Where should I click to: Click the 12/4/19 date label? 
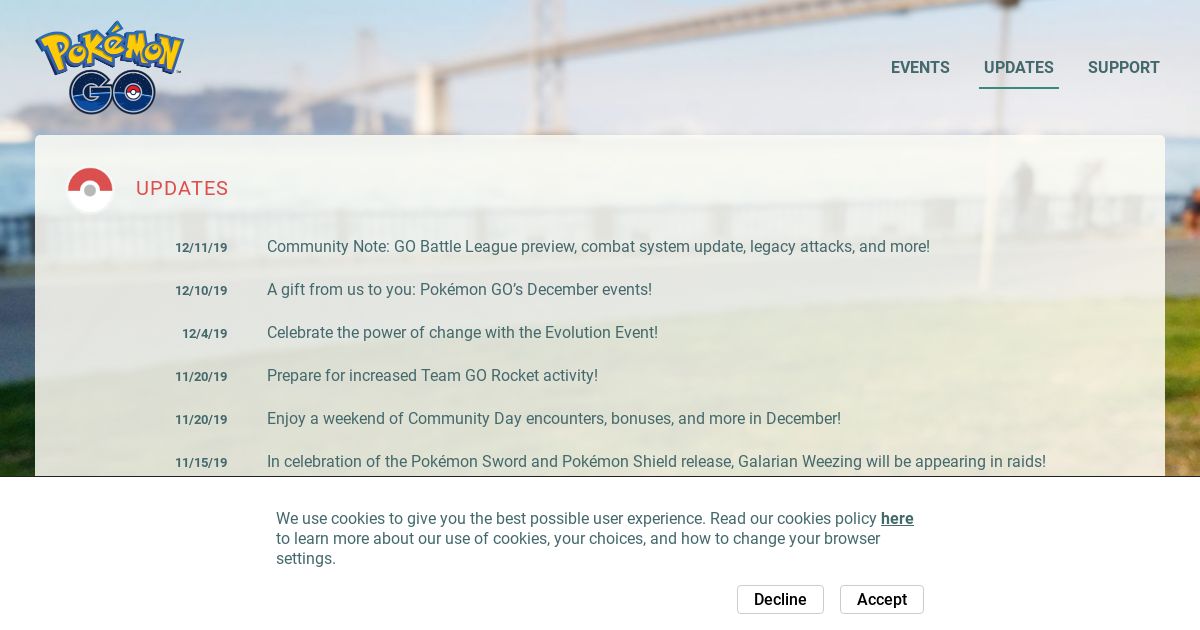click(205, 333)
